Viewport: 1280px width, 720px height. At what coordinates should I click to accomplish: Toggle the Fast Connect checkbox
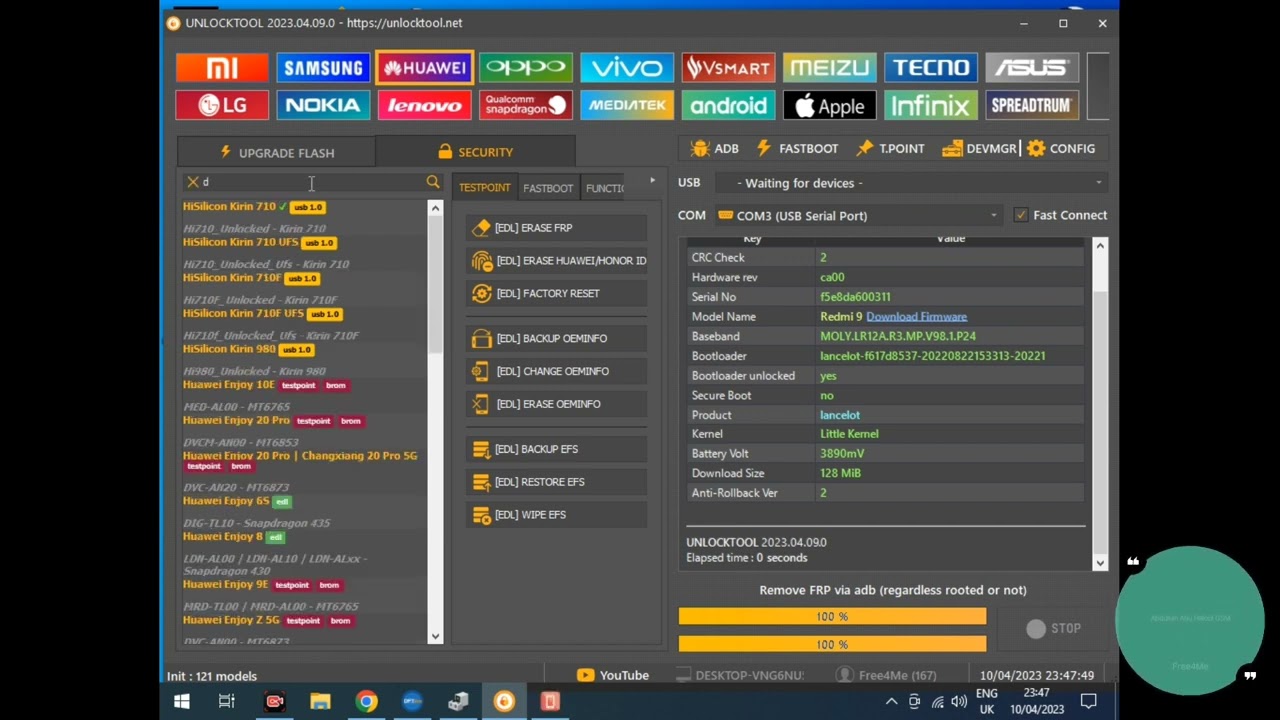[1020, 215]
